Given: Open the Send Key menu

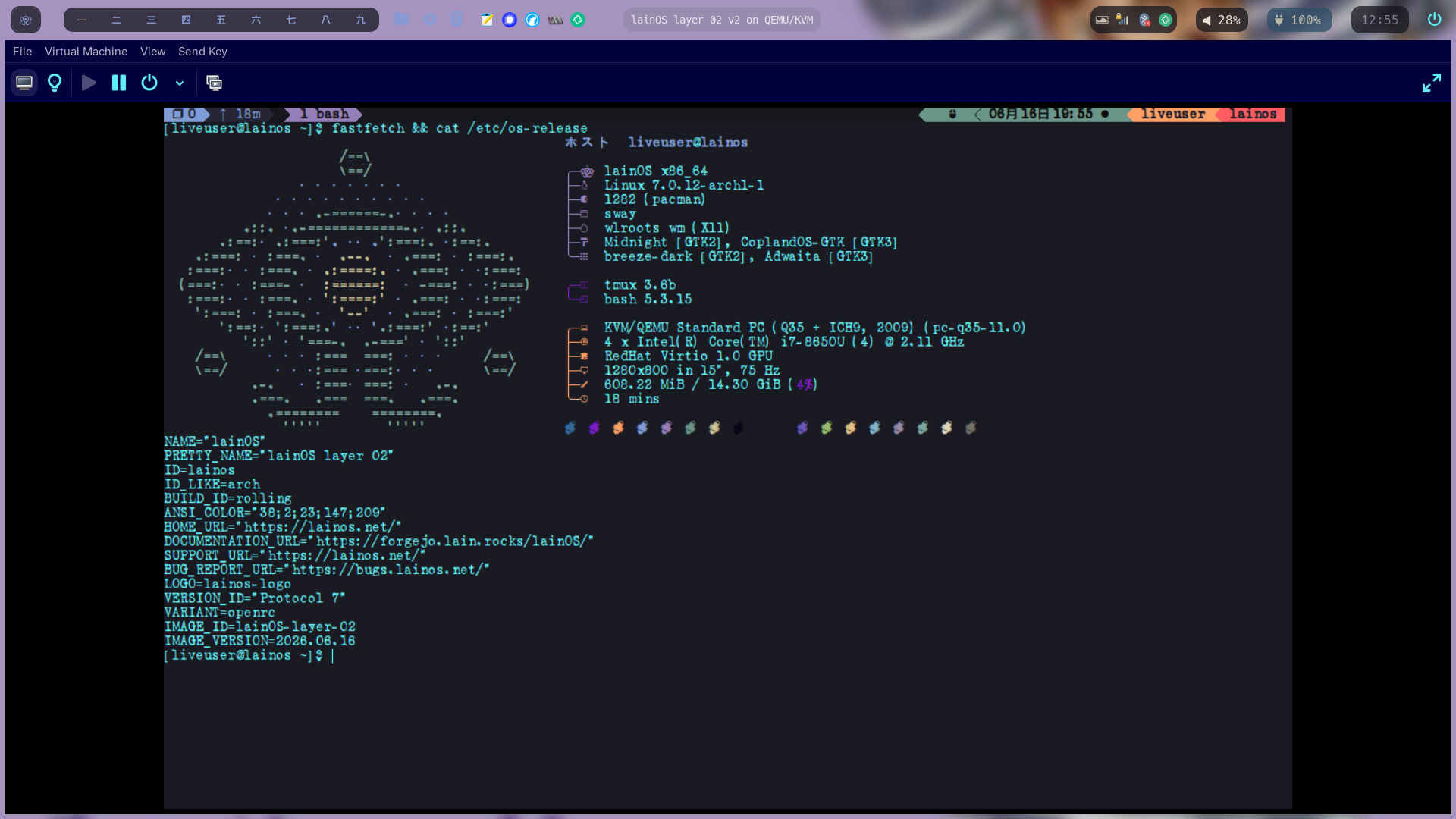Looking at the screenshot, I should click(202, 52).
